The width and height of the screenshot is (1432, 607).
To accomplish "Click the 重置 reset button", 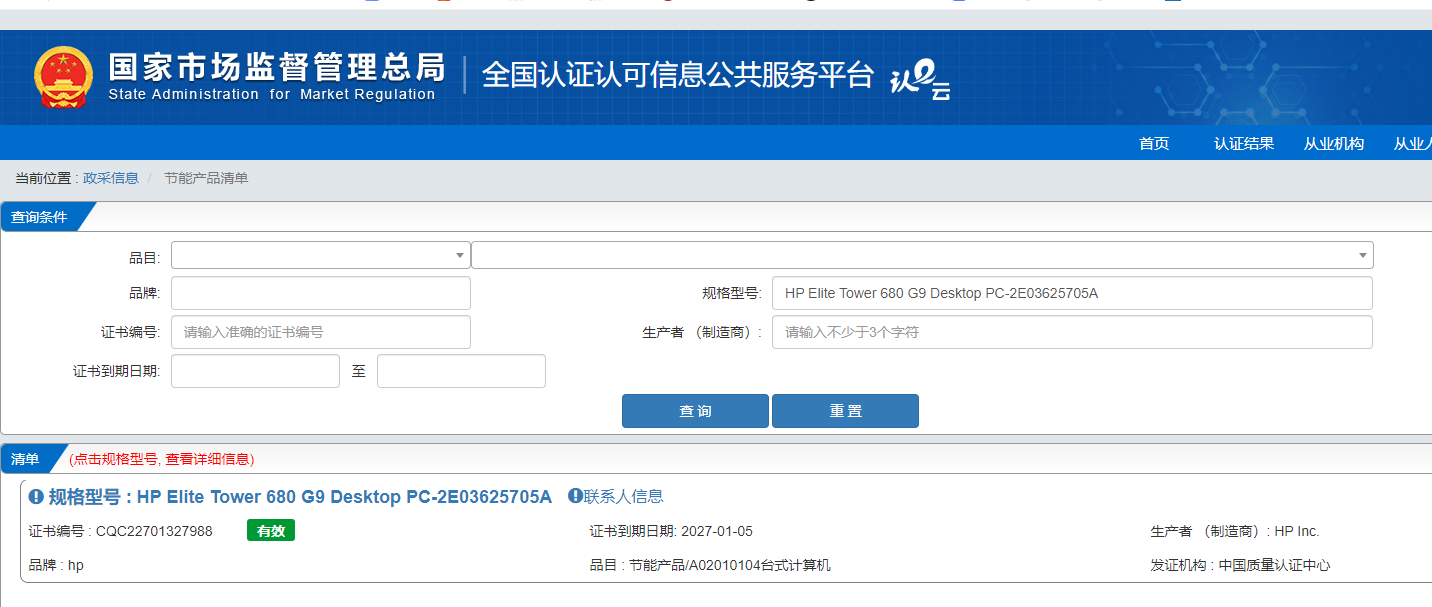I will tap(845, 411).
